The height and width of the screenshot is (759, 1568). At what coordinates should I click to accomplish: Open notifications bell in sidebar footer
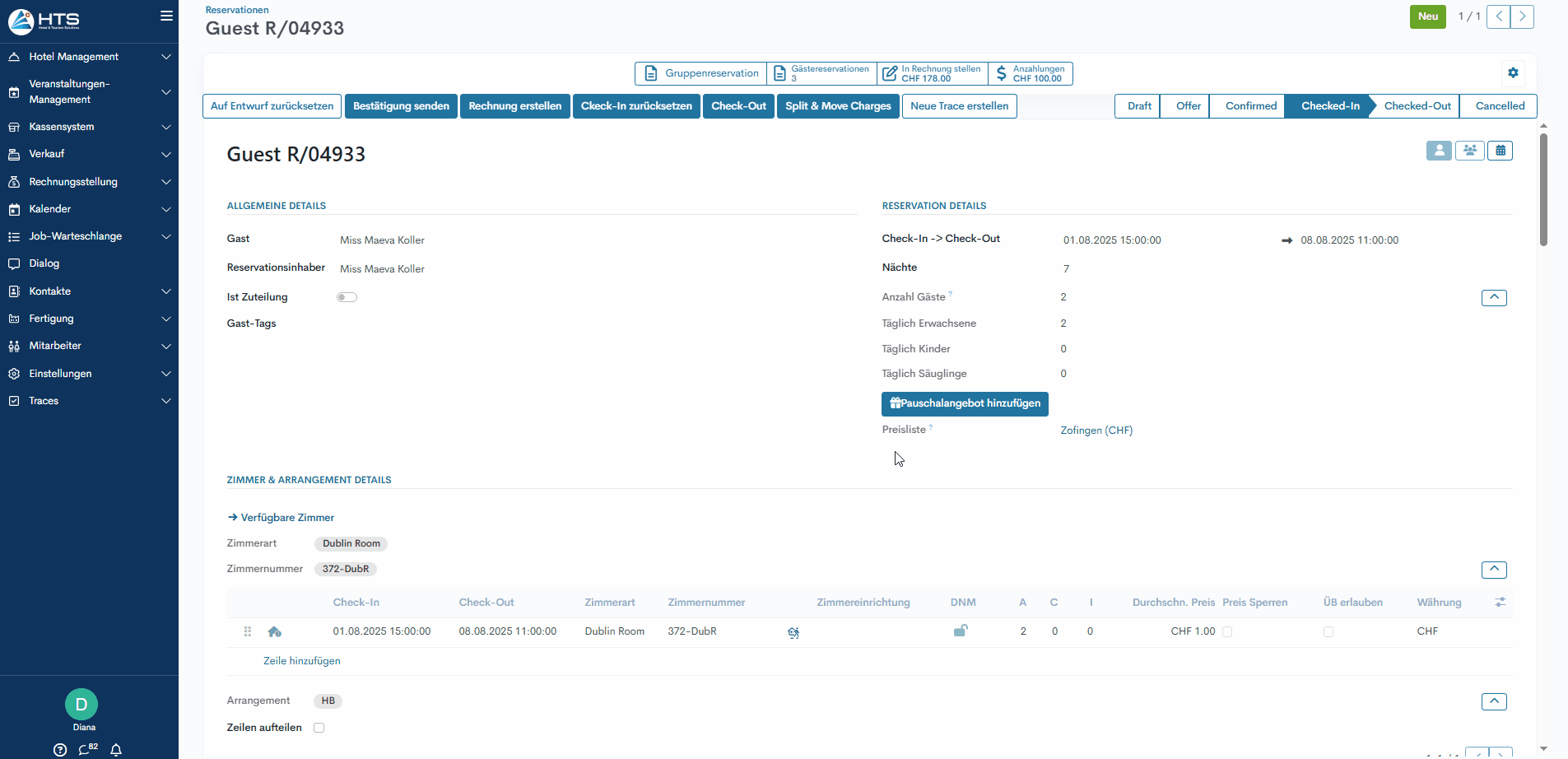(x=116, y=749)
